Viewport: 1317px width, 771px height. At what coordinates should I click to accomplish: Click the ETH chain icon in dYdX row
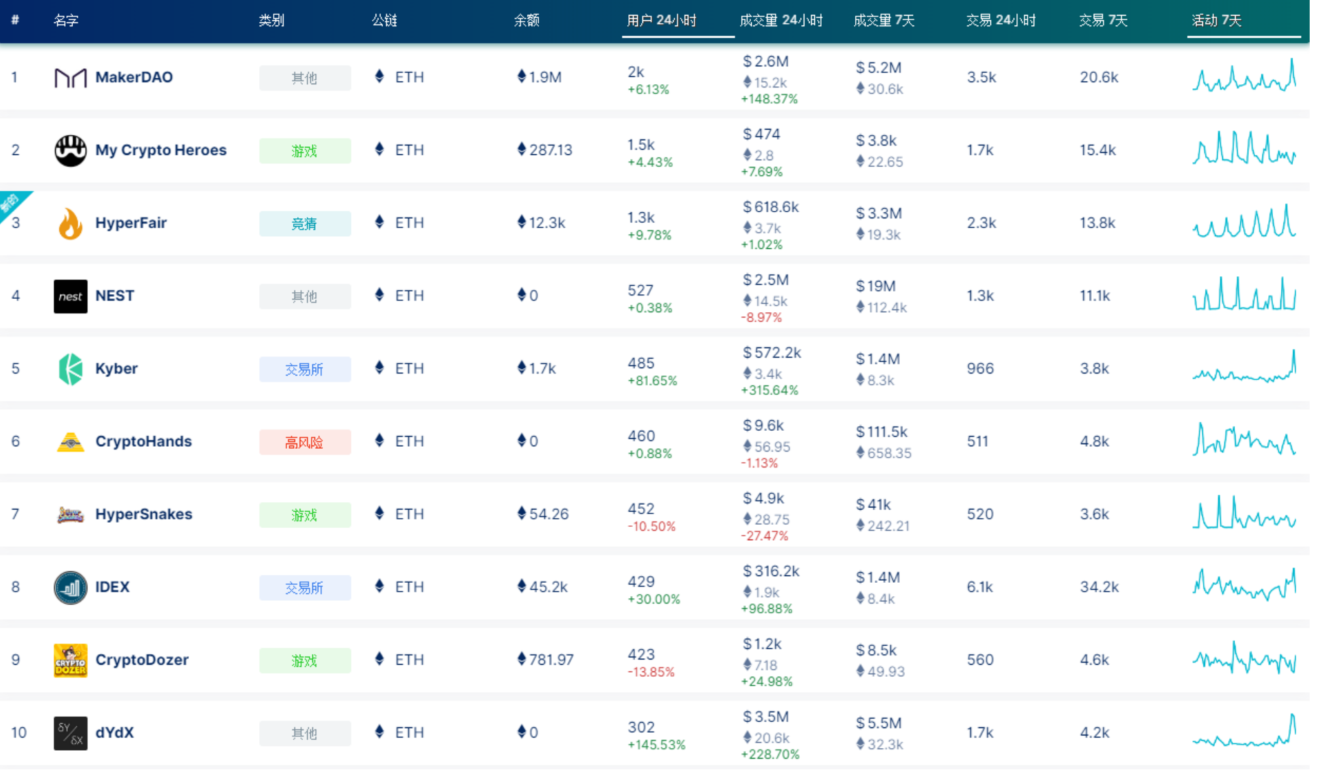coord(379,732)
